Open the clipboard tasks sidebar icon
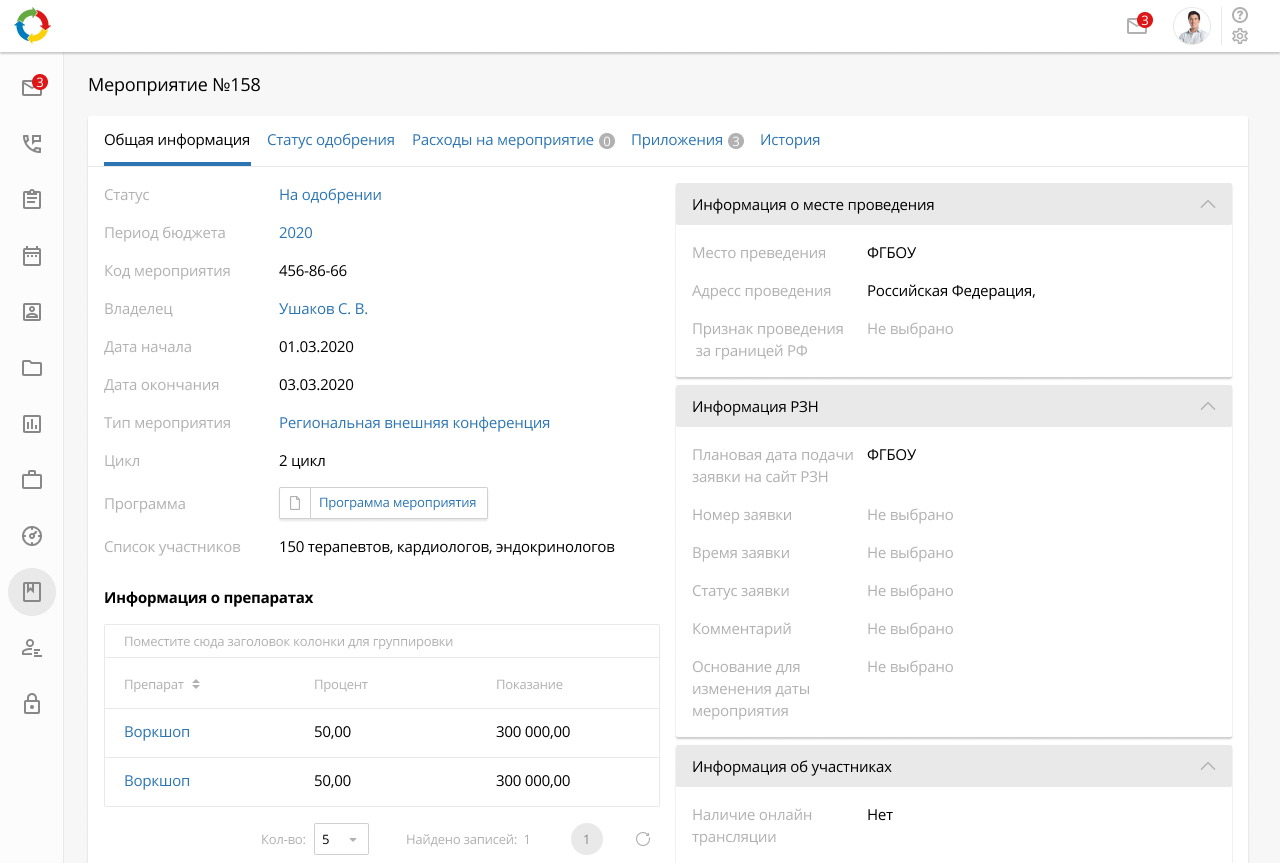 coord(32,199)
